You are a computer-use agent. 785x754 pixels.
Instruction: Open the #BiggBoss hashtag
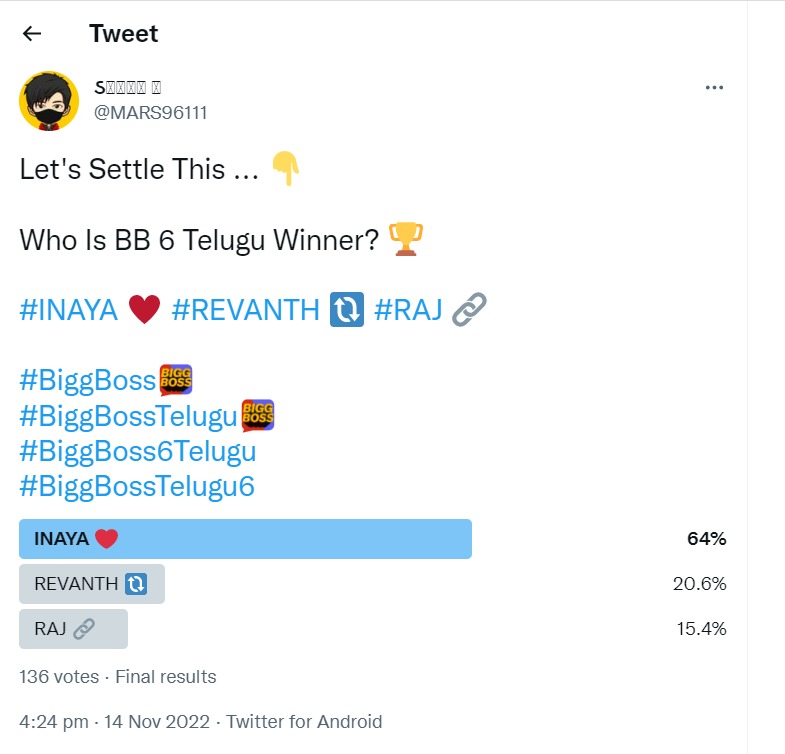tap(88, 381)
